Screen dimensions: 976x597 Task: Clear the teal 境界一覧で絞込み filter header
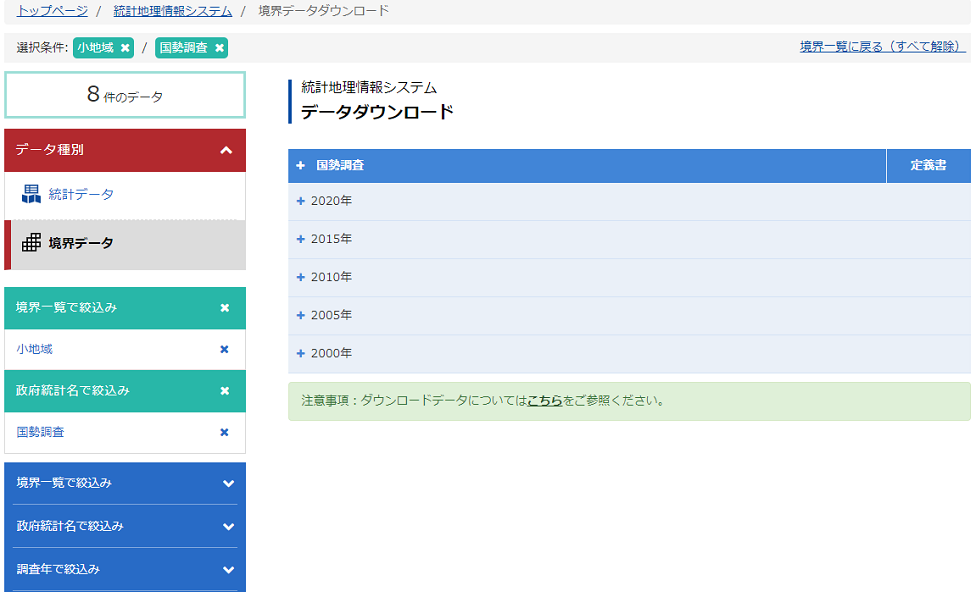tap(225, 308)
